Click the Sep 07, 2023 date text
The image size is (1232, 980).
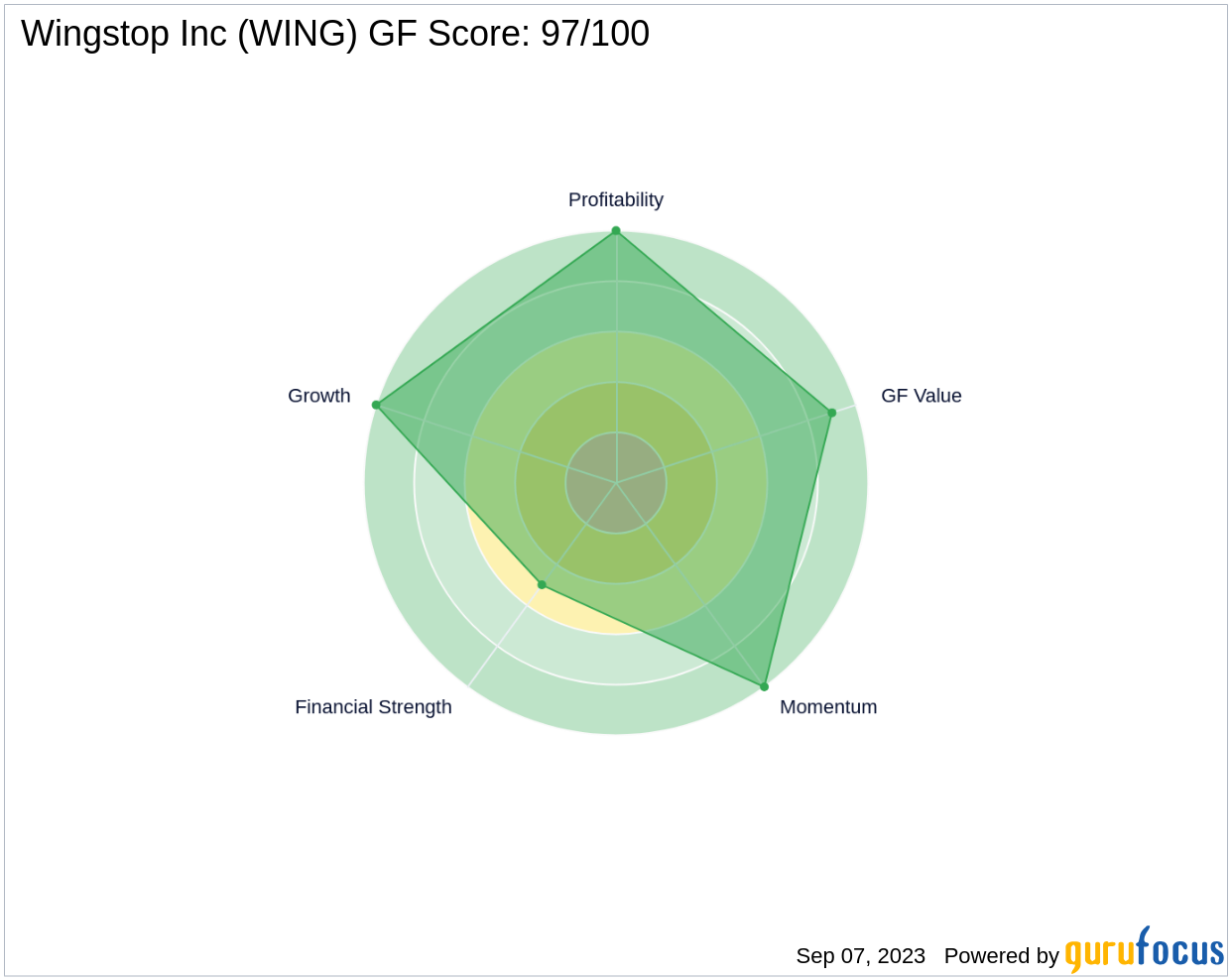tap(861, 956)
